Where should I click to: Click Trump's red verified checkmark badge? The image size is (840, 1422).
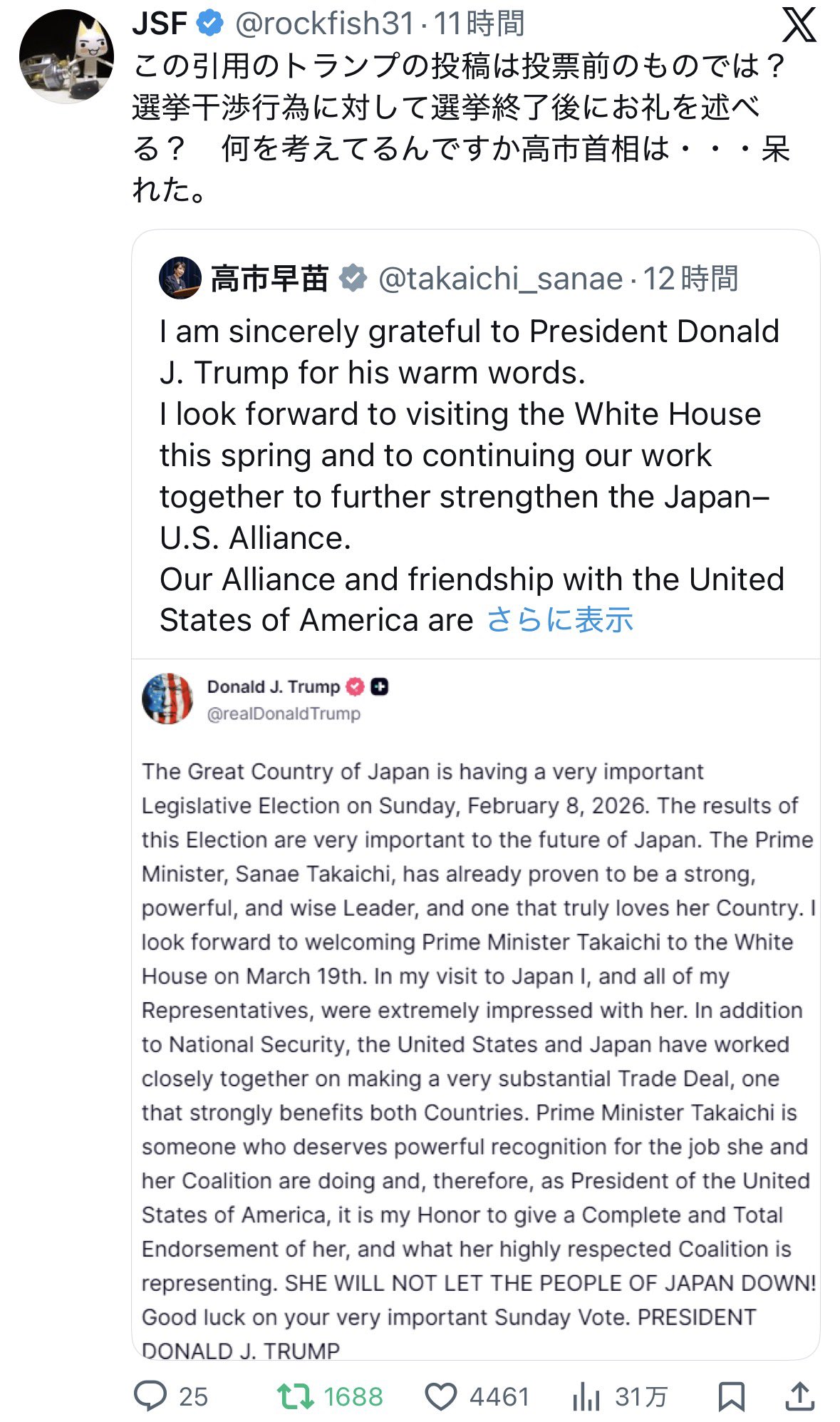tap(355, 686)
